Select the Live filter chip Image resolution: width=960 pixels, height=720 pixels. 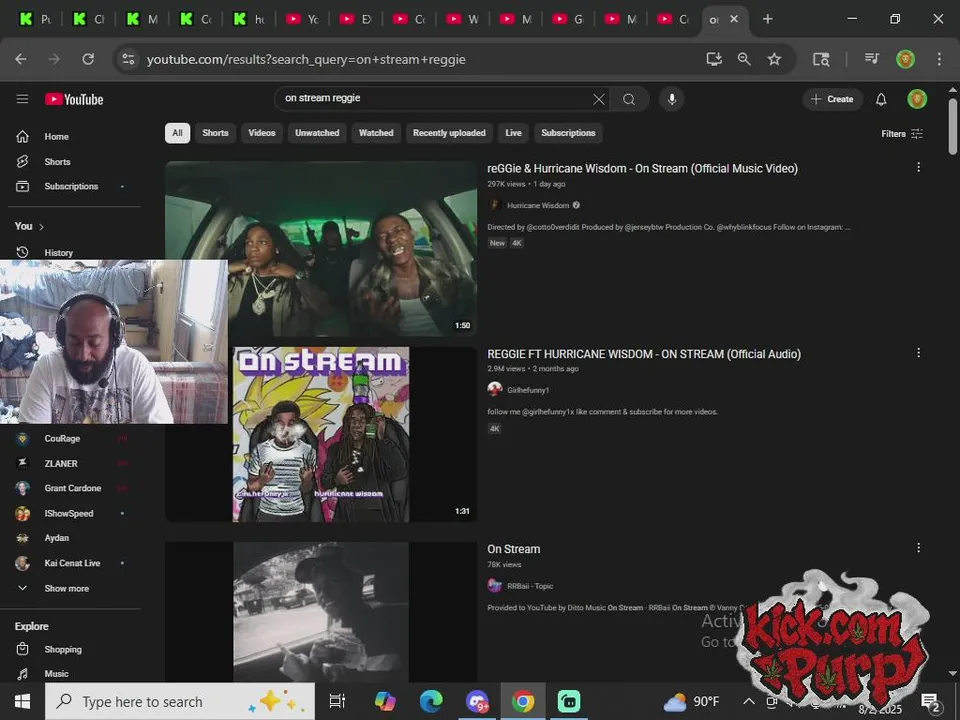(x=514, y=133)
